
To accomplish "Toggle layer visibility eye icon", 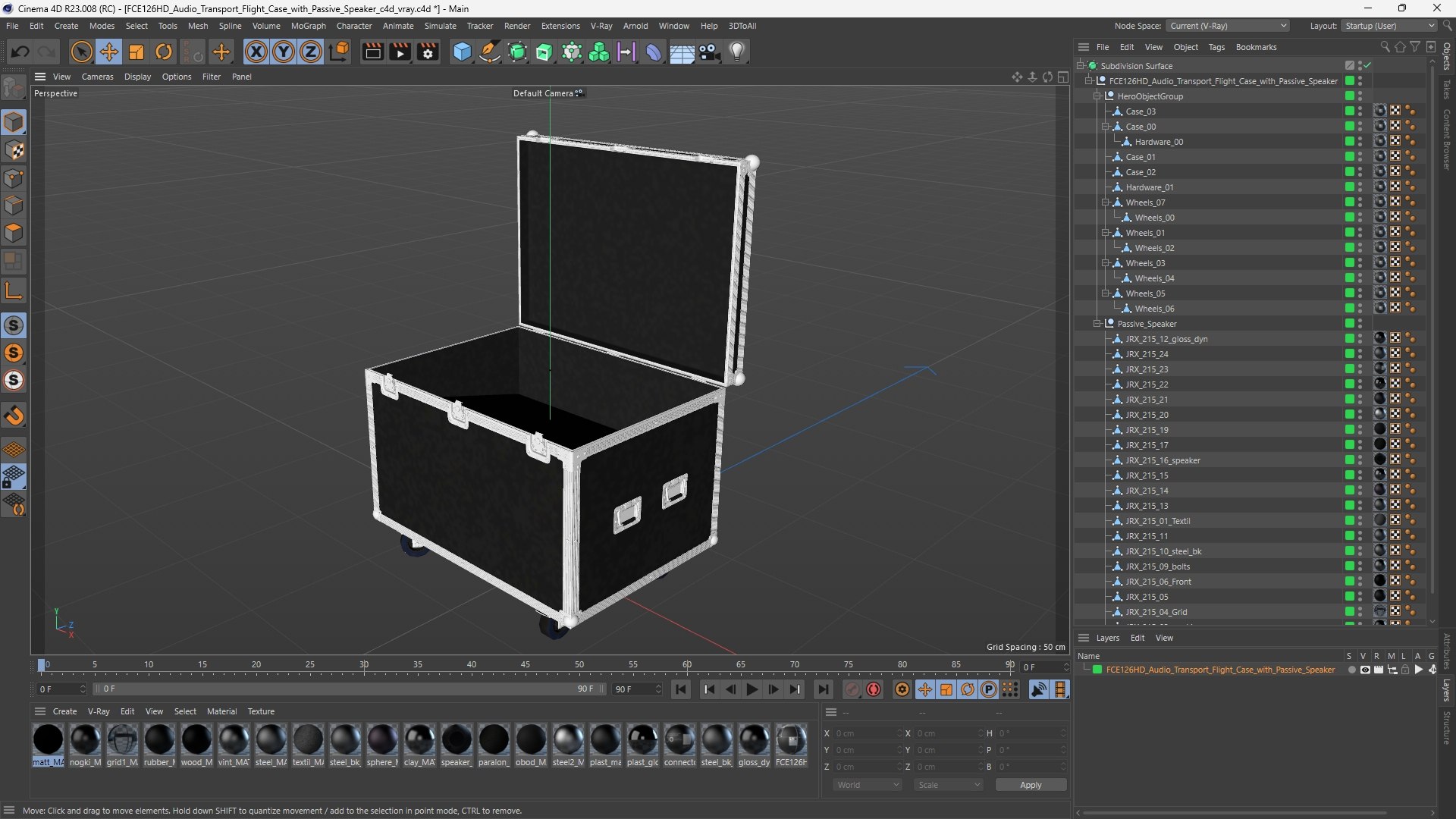I will coord(1365,670).
